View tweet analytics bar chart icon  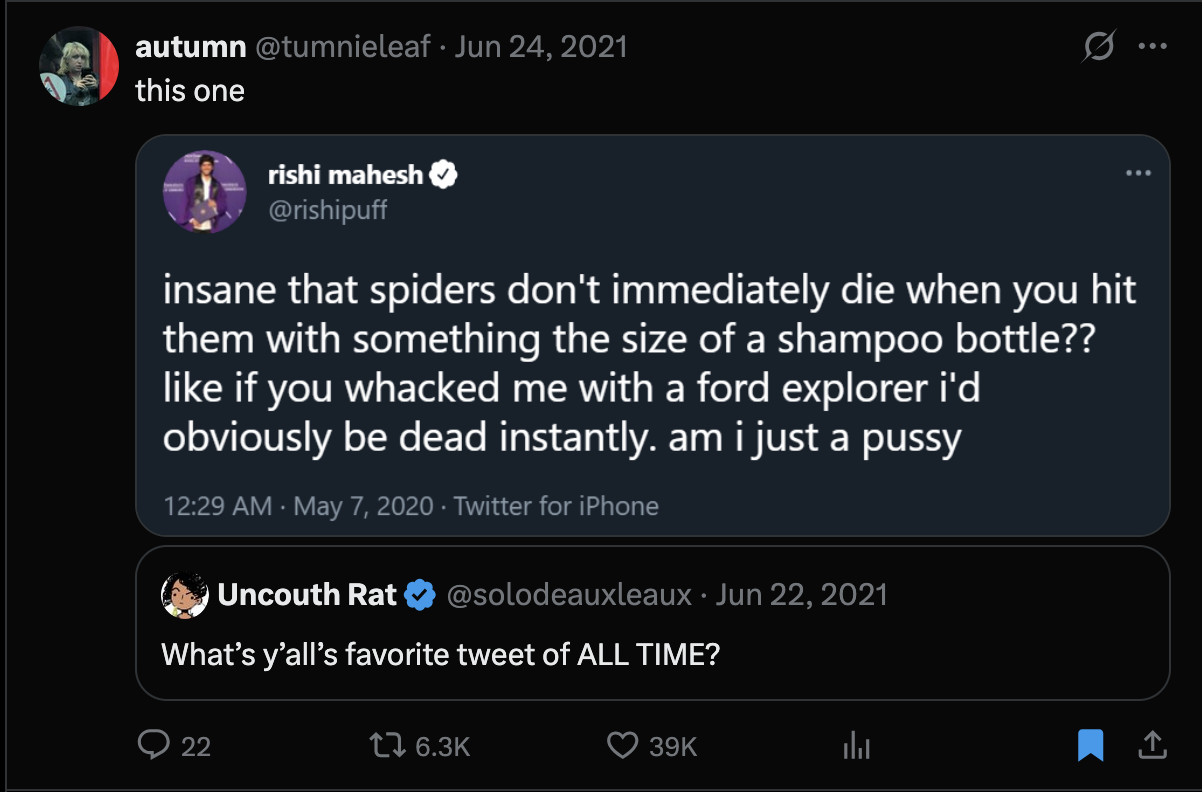856,745
